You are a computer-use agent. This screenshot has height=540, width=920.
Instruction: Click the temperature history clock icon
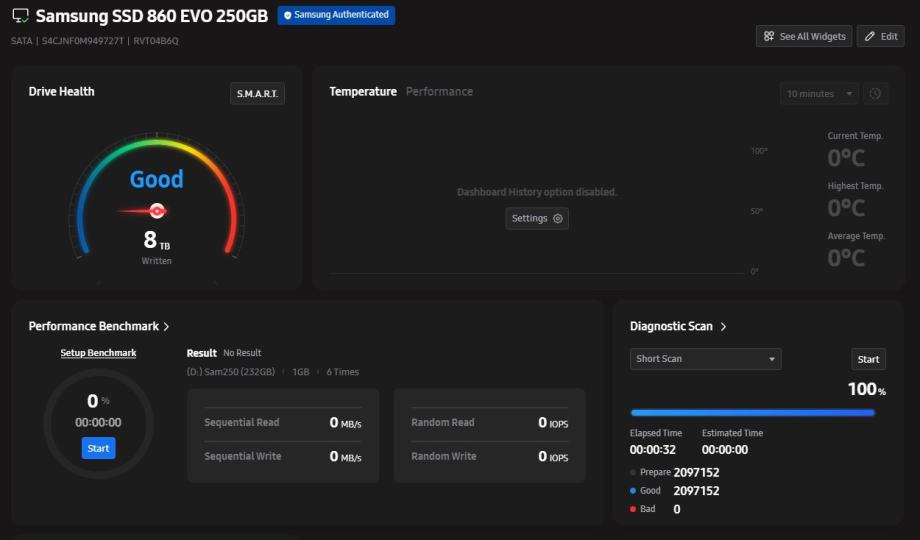(875, 93)
